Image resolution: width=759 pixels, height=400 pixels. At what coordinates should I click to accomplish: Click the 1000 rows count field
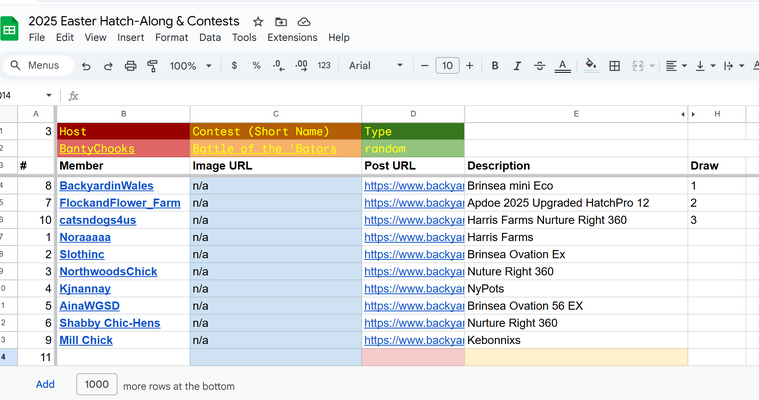click(97, 385)
